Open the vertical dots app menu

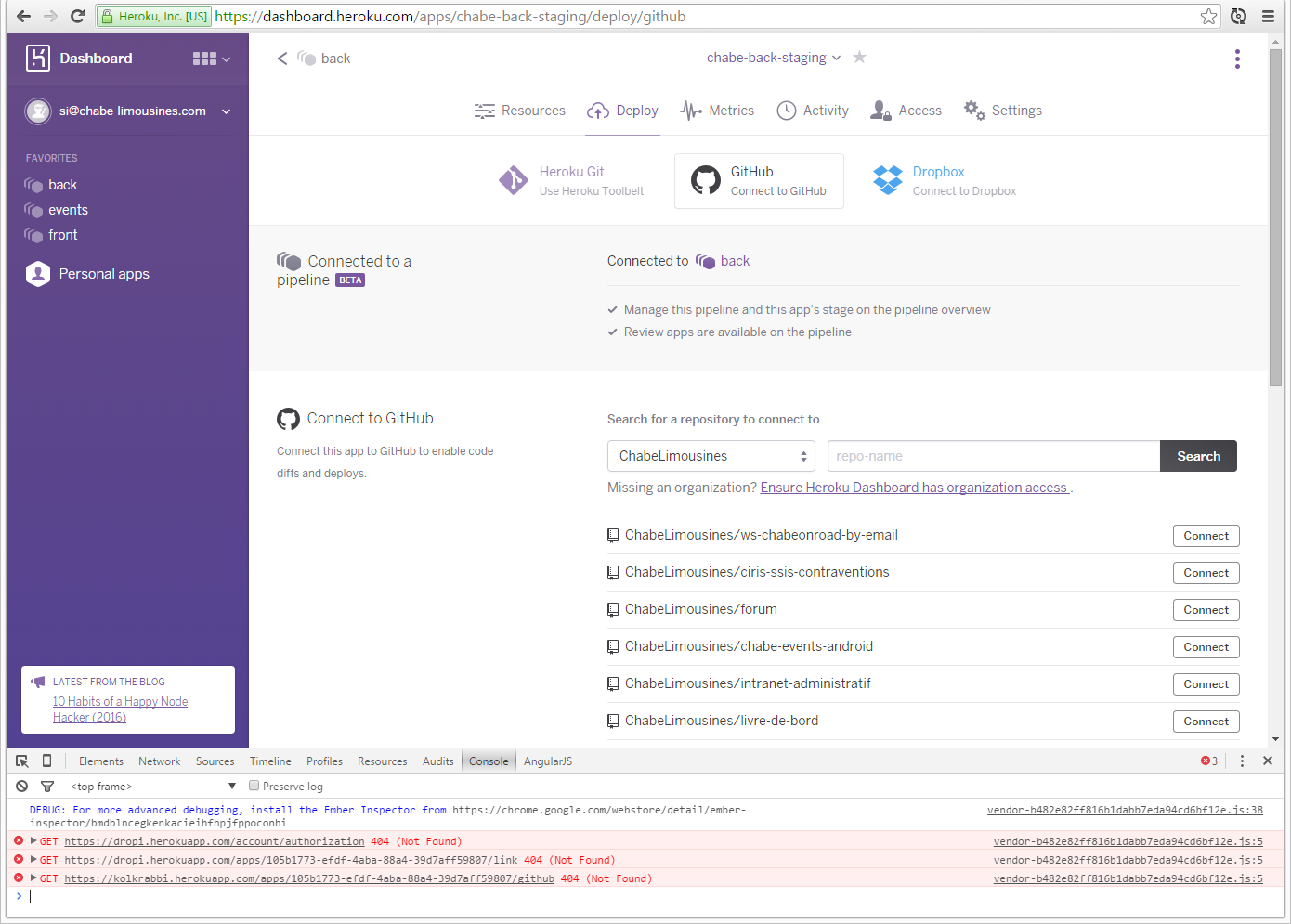tap(1237, 59)
